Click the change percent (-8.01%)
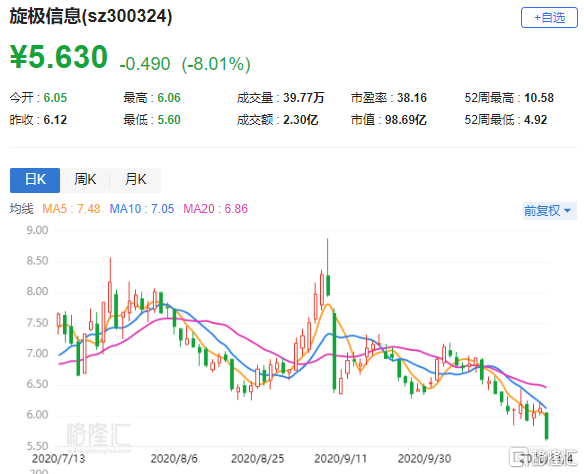Image resolution: width=584 pixels, height=474 pixels. [216, 64]
